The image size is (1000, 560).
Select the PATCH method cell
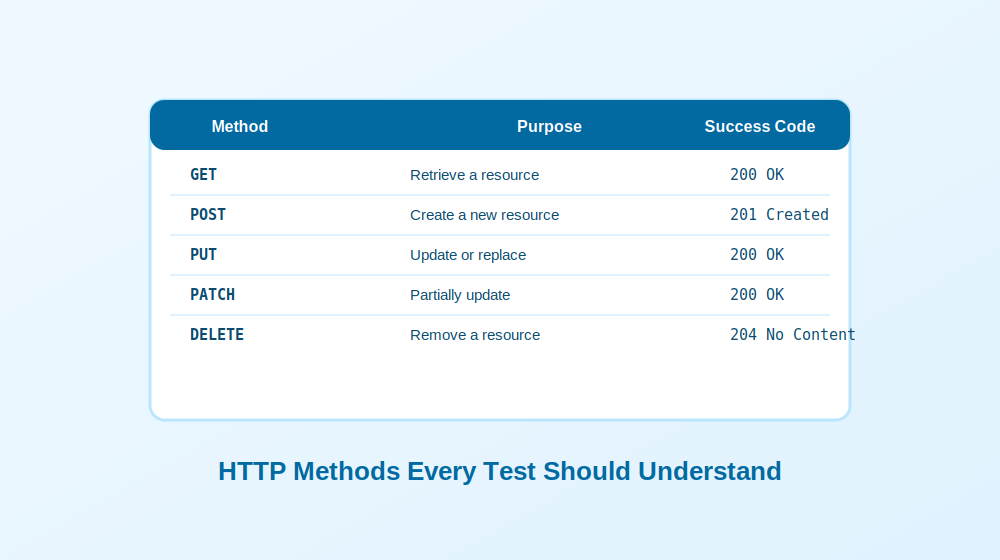[212, 295]
